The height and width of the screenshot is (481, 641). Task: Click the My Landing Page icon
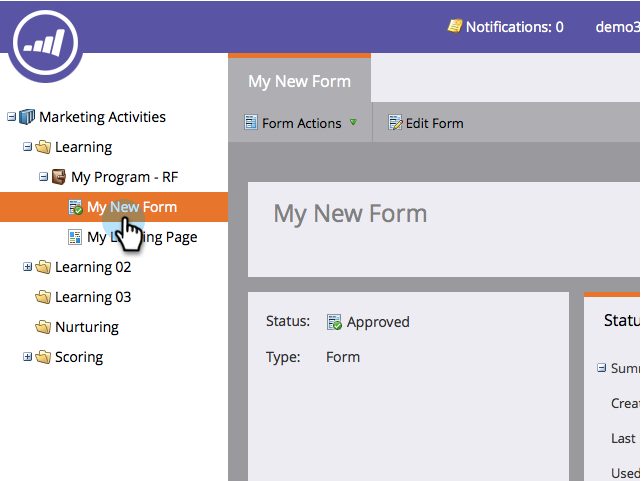75,237
